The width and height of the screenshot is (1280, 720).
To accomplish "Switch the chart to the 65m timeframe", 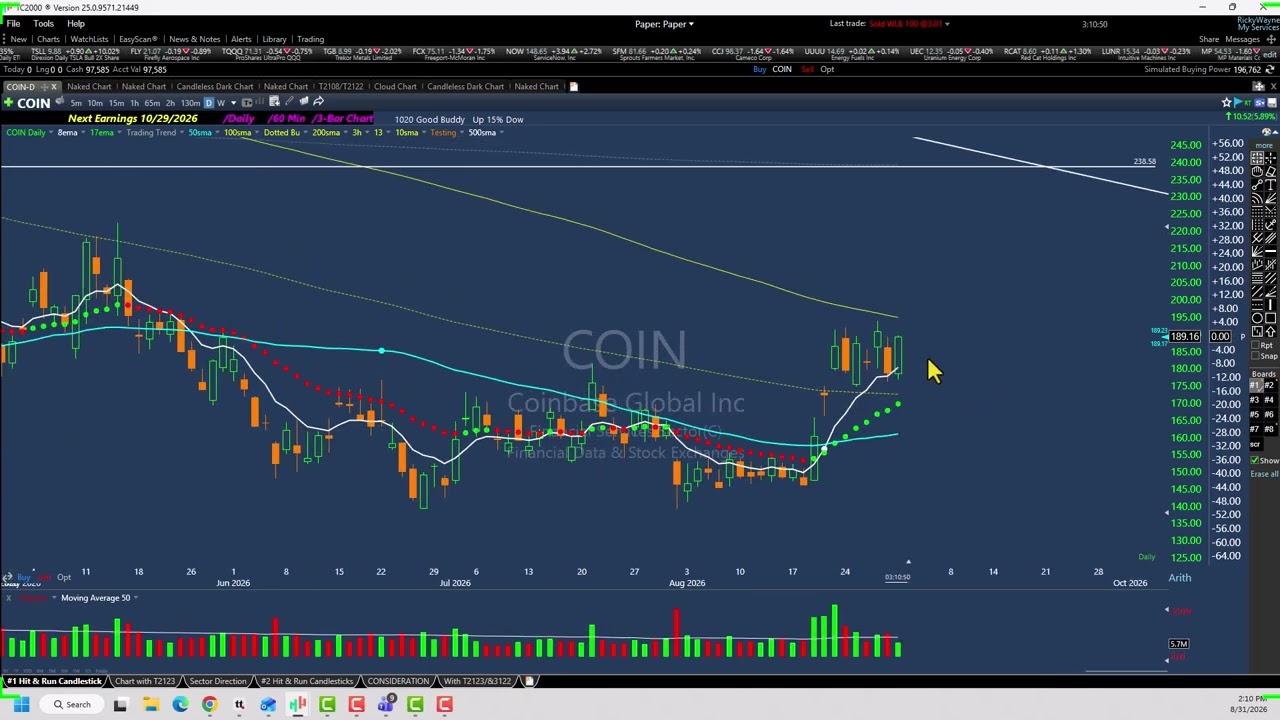I will coord(152,102).
